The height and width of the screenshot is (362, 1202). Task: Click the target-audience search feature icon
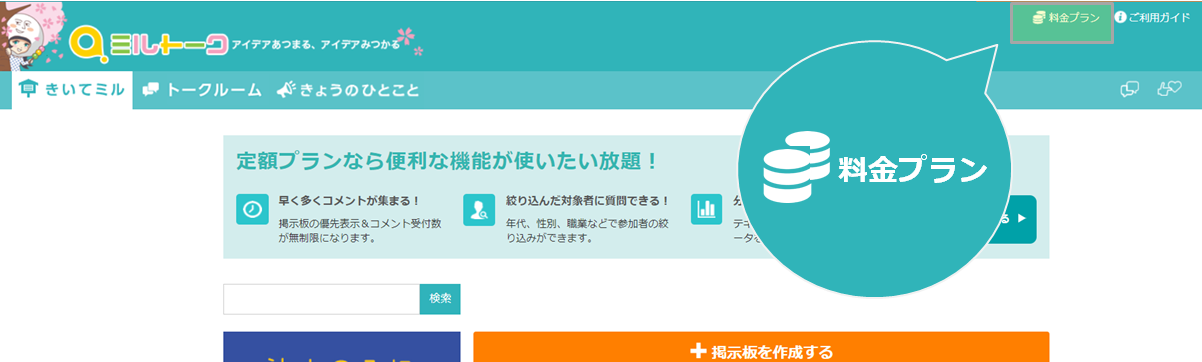[x=480, y=210]
